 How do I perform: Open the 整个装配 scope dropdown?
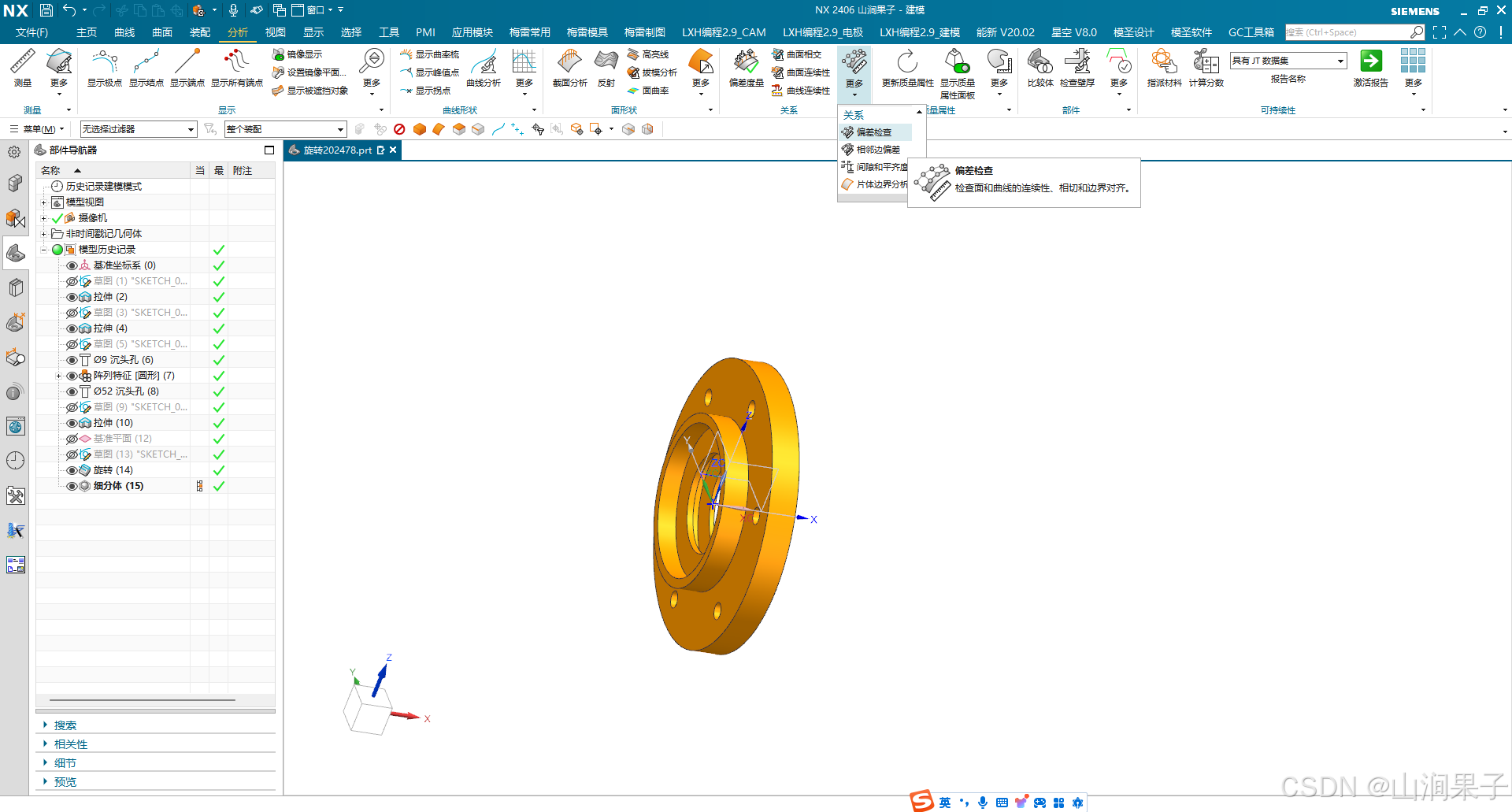[285, 129]
